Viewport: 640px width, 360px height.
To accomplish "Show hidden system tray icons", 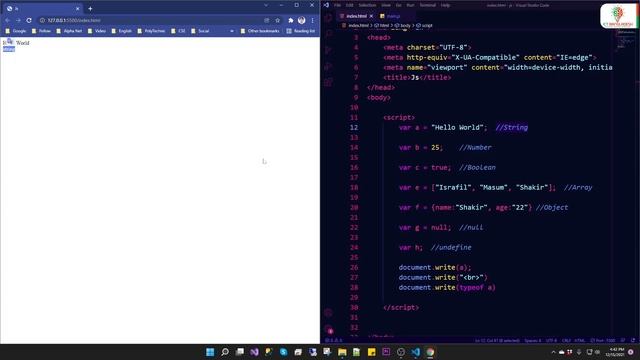I will pos(553,352).
